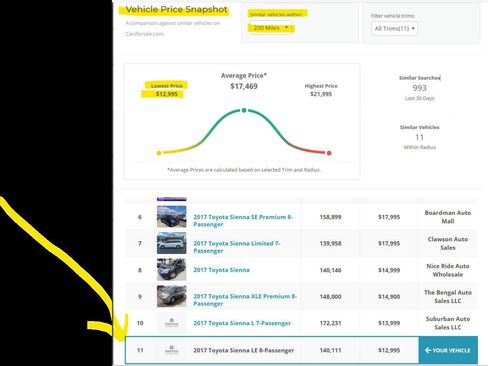Viewport: 488px width, 366px height.
Task: Open 2017 Toyota Sienna L 7-Passenger listing
Action: pos(242,323)
